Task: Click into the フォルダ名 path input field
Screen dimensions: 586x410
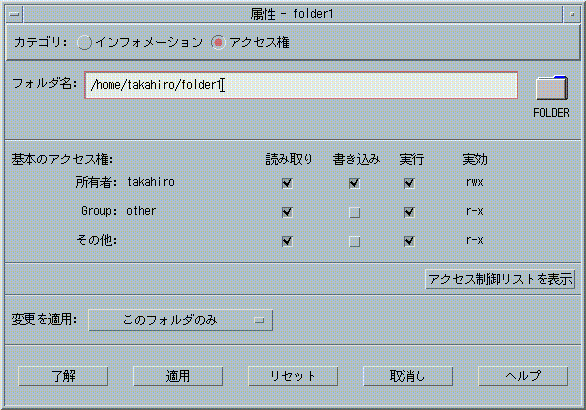Action: click(301, 85)
